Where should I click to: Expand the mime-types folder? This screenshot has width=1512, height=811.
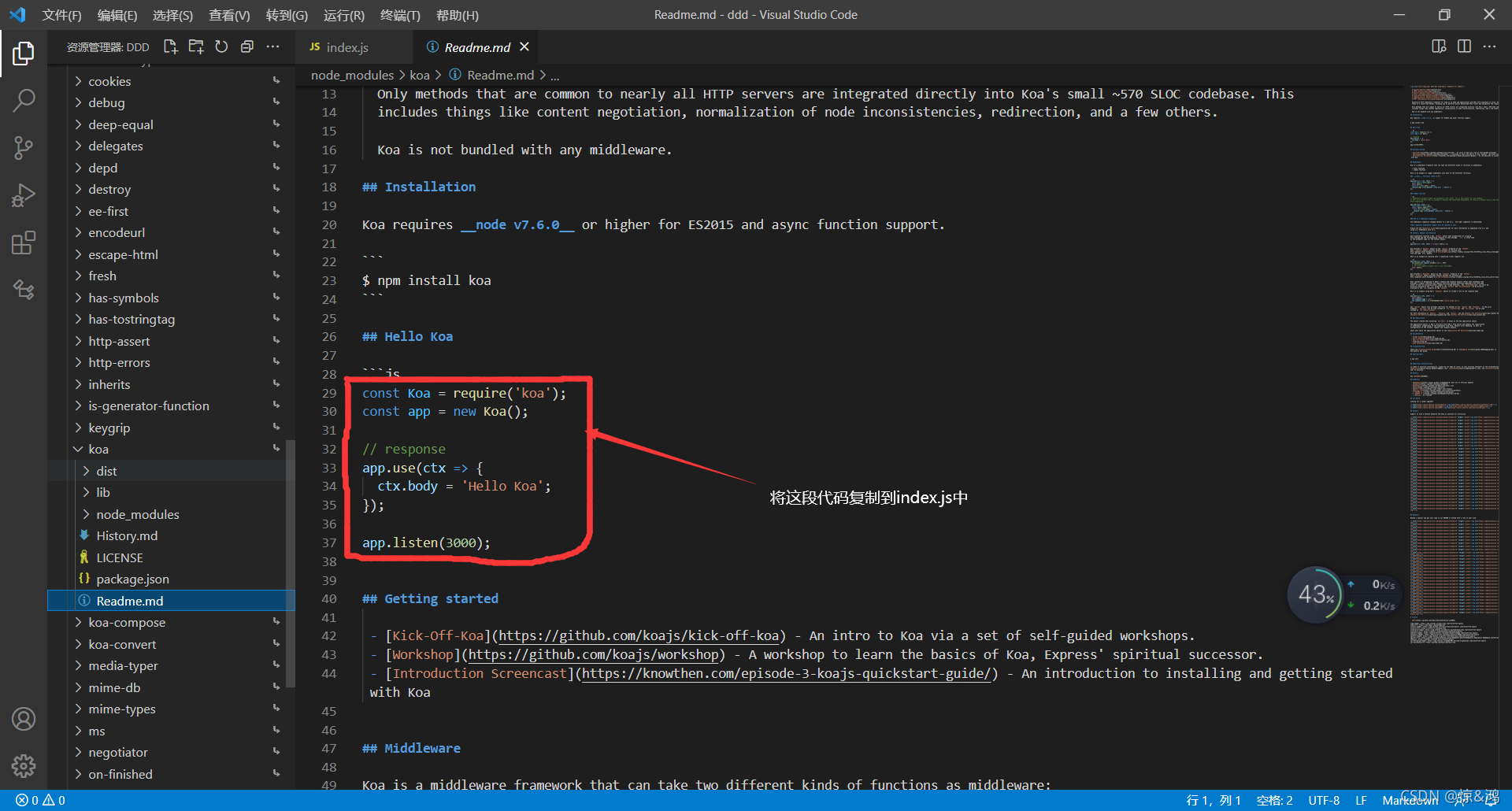pyautogui.click(x=171, y=709)
